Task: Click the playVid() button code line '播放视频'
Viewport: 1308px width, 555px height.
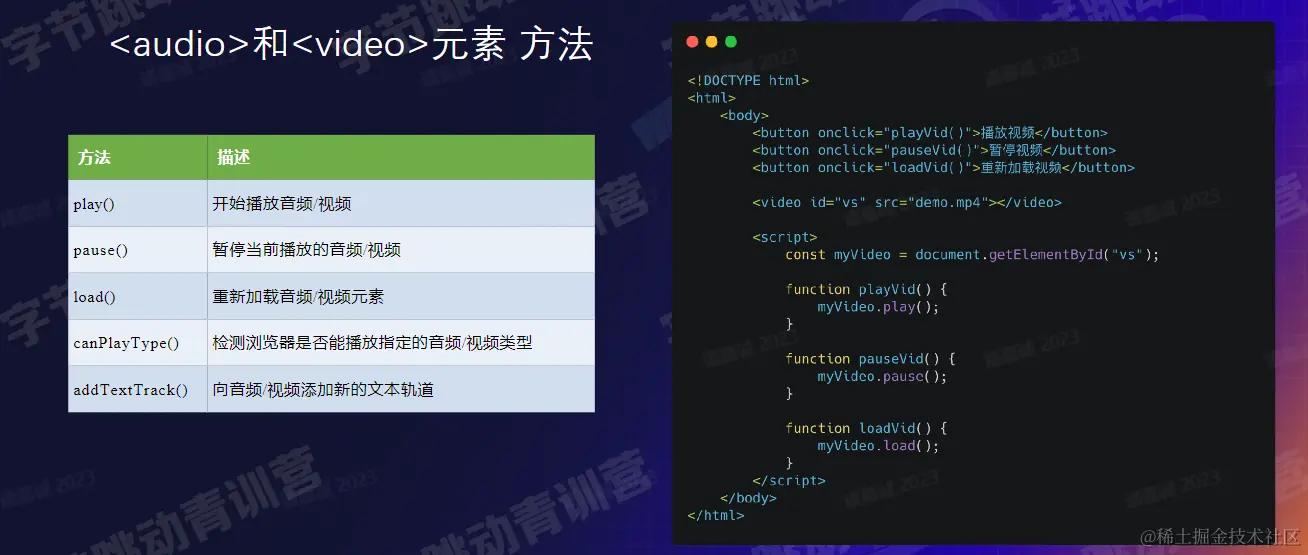Action: point(930,133)
